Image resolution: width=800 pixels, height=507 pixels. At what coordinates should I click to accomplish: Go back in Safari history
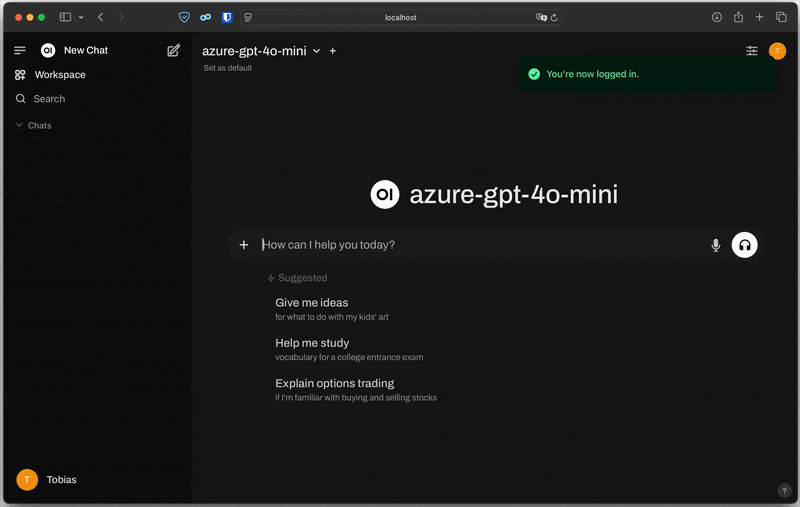click(x=101, y=17)
